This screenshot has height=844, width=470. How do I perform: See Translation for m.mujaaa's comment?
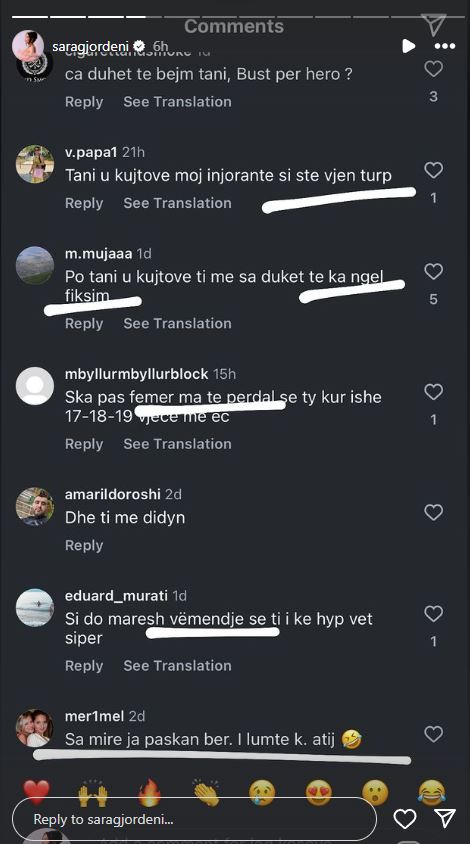(177, 323)
